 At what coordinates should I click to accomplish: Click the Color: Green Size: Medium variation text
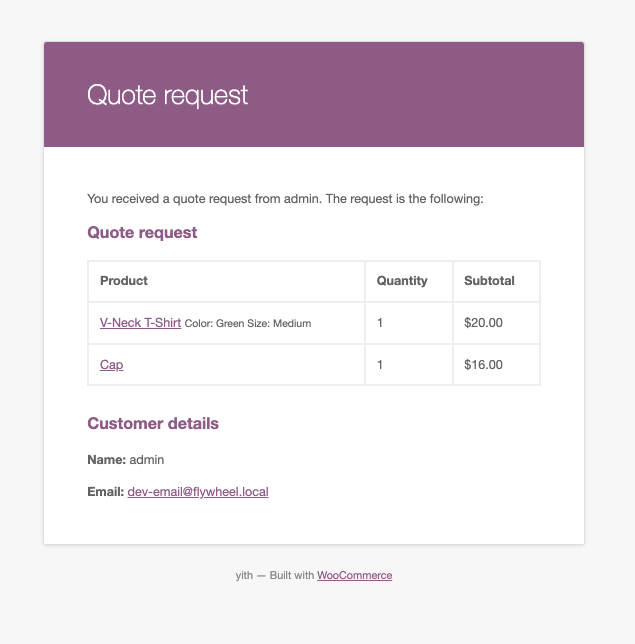tap(248, 324)
